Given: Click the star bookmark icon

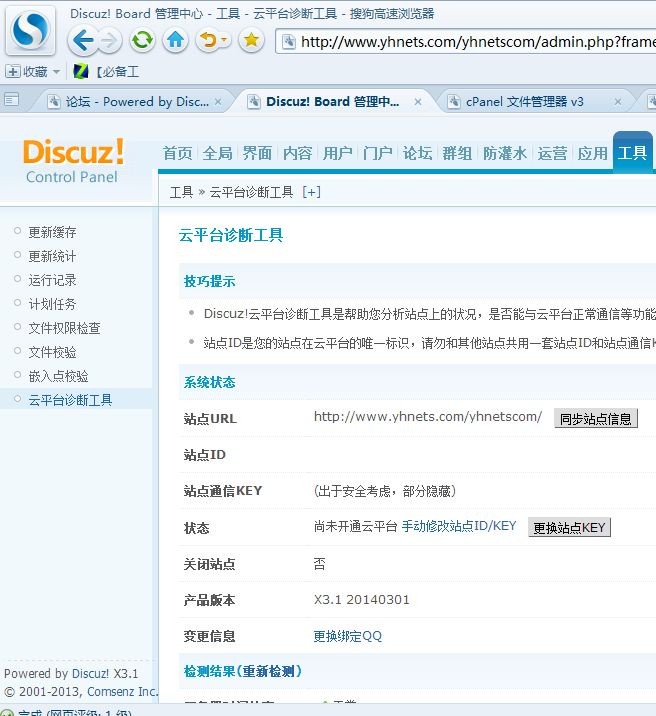Looking at the screenshot, I should 251,40.
